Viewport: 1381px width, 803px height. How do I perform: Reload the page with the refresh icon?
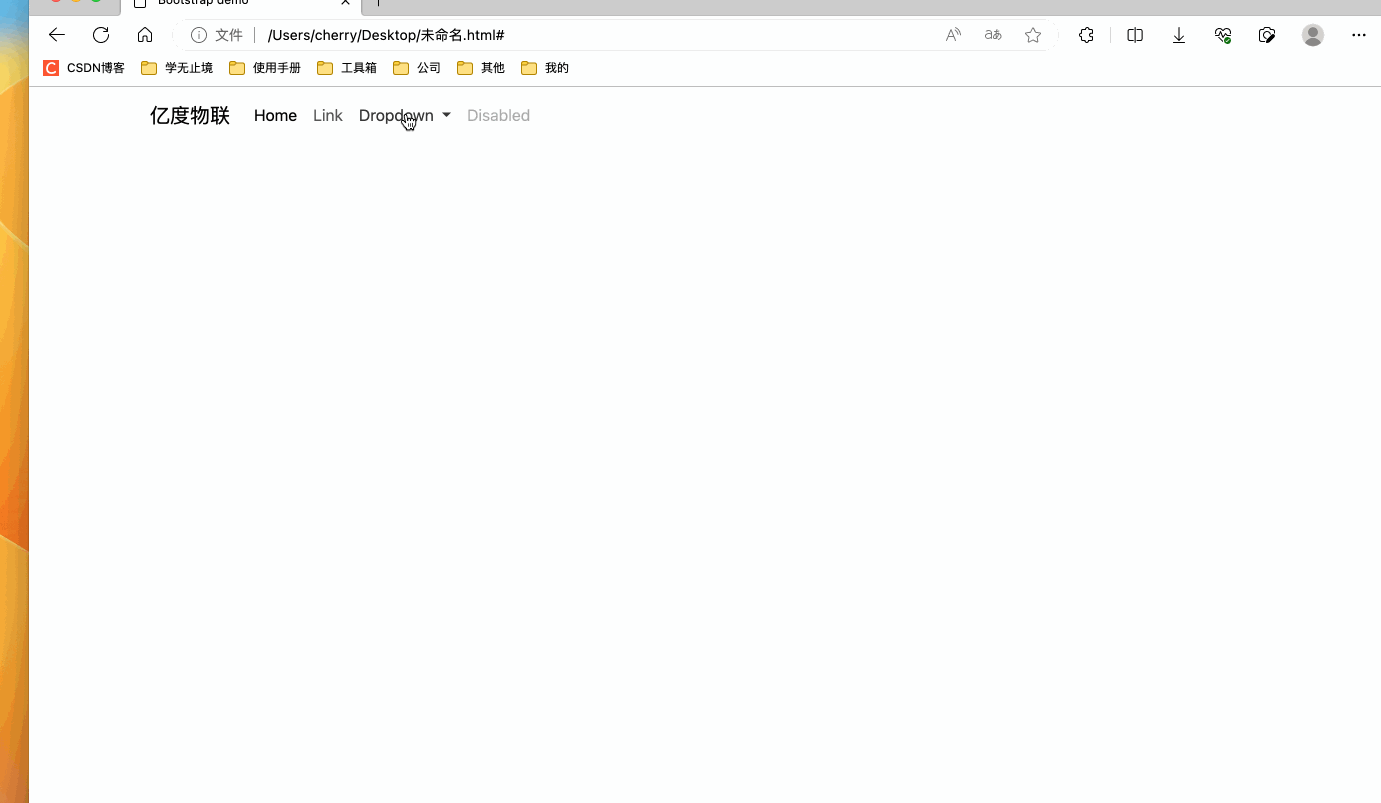(x=101, y=35)
